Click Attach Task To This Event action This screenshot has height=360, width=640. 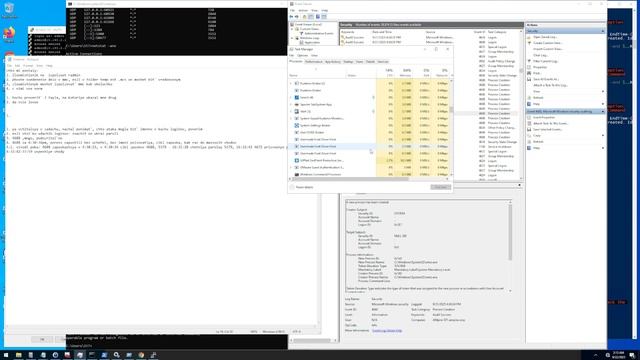tap(551, 123)
